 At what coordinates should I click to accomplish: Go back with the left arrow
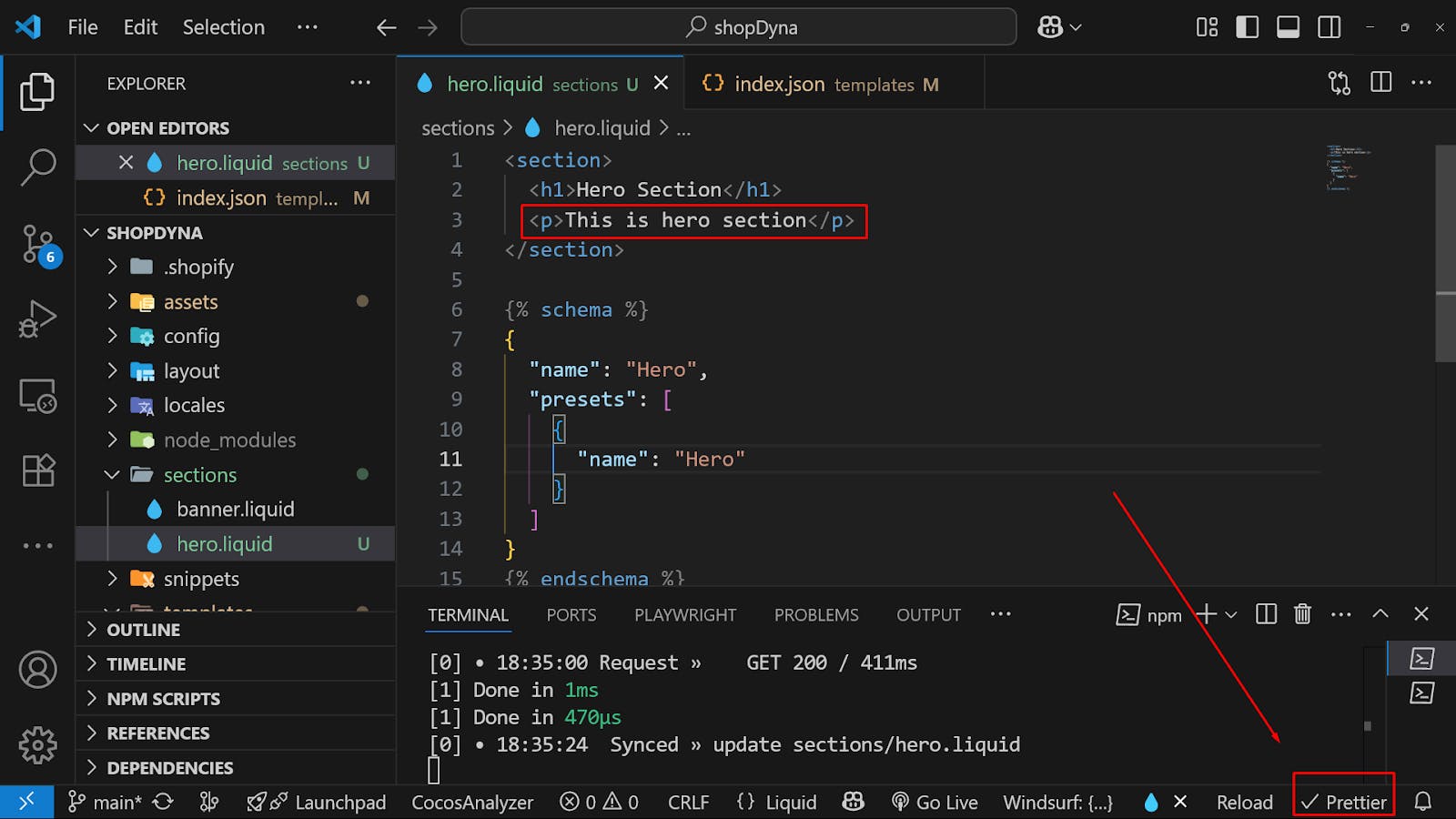[386, 27]
